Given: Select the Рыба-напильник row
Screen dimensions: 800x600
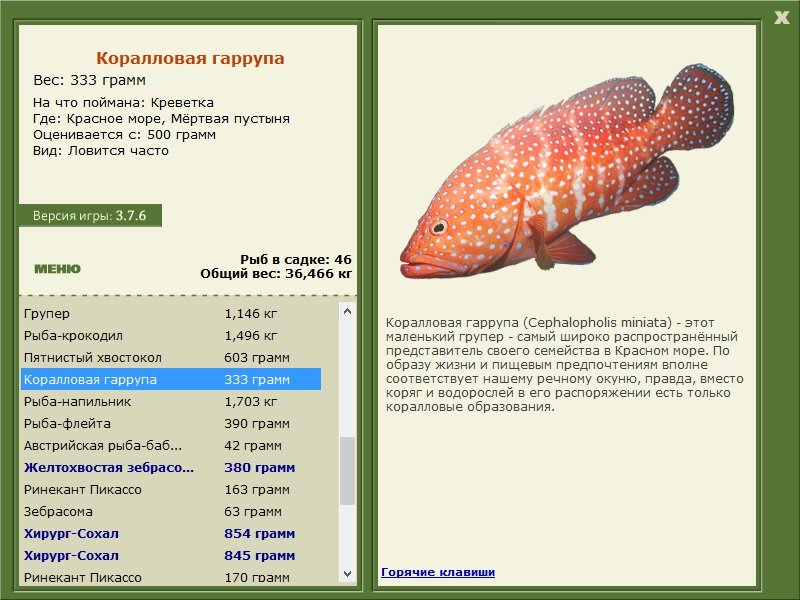Looking at the screenshot, I should tap(171, 401).
